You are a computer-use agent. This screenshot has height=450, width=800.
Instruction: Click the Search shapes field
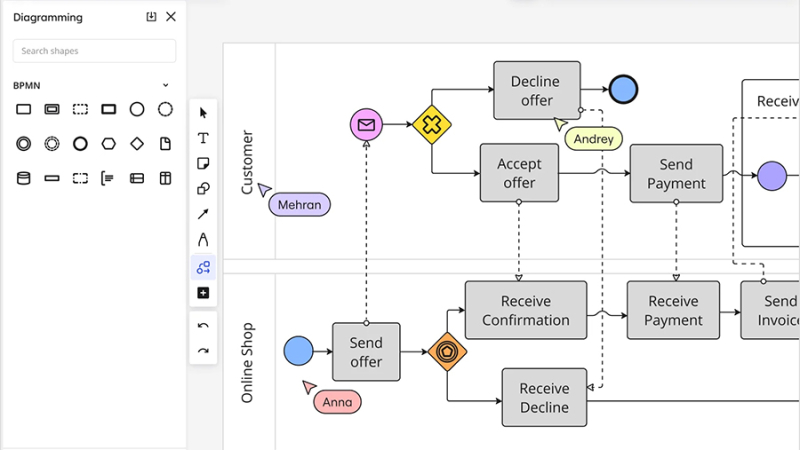pyautogui.click(x=94, y=51)
